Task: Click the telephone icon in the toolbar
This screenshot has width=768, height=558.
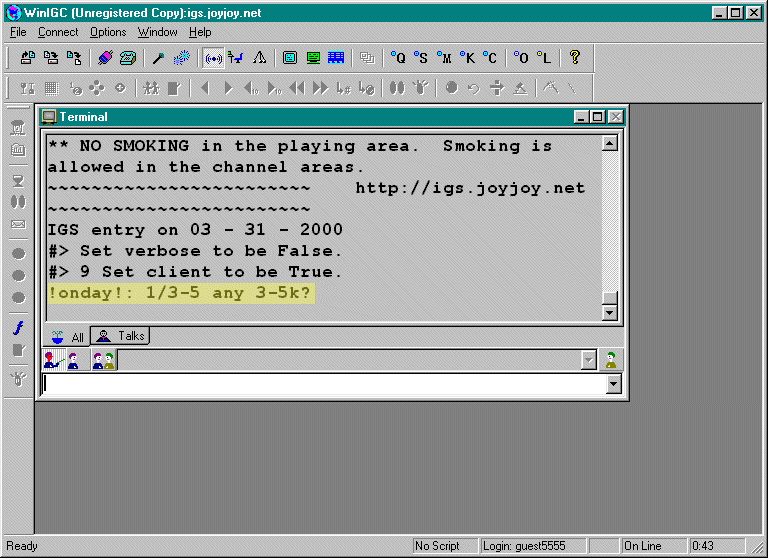Action: (128, 58)
